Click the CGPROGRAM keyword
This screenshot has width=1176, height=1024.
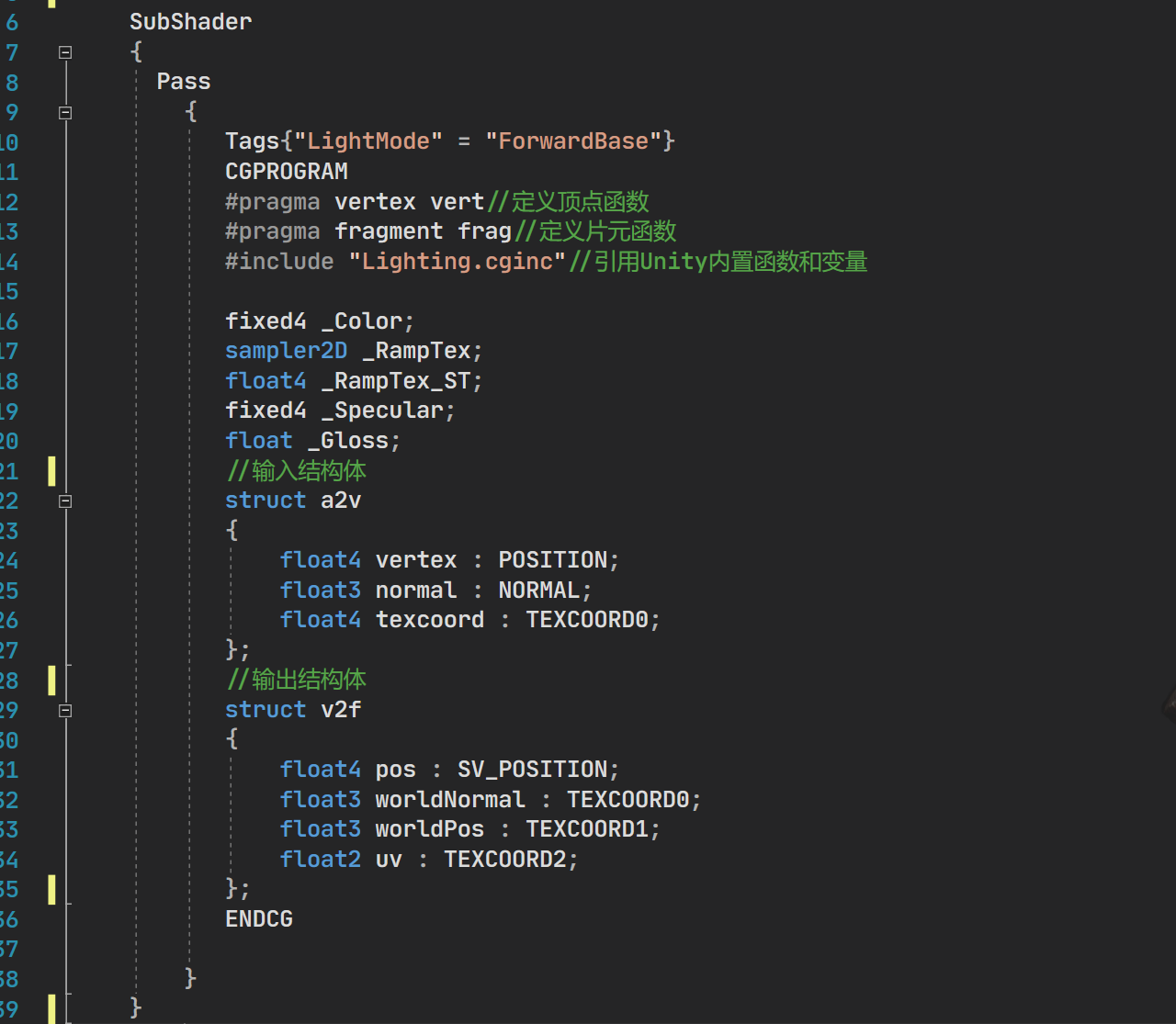click(x=287, y=172)
